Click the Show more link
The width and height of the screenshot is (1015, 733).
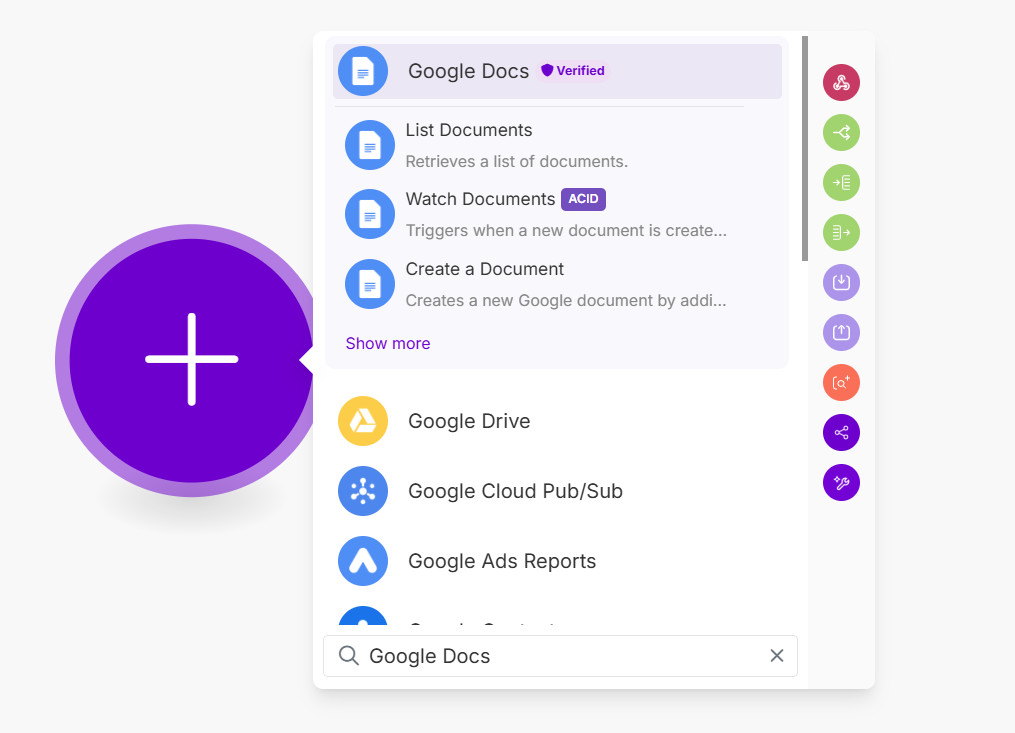coord(388,343)
